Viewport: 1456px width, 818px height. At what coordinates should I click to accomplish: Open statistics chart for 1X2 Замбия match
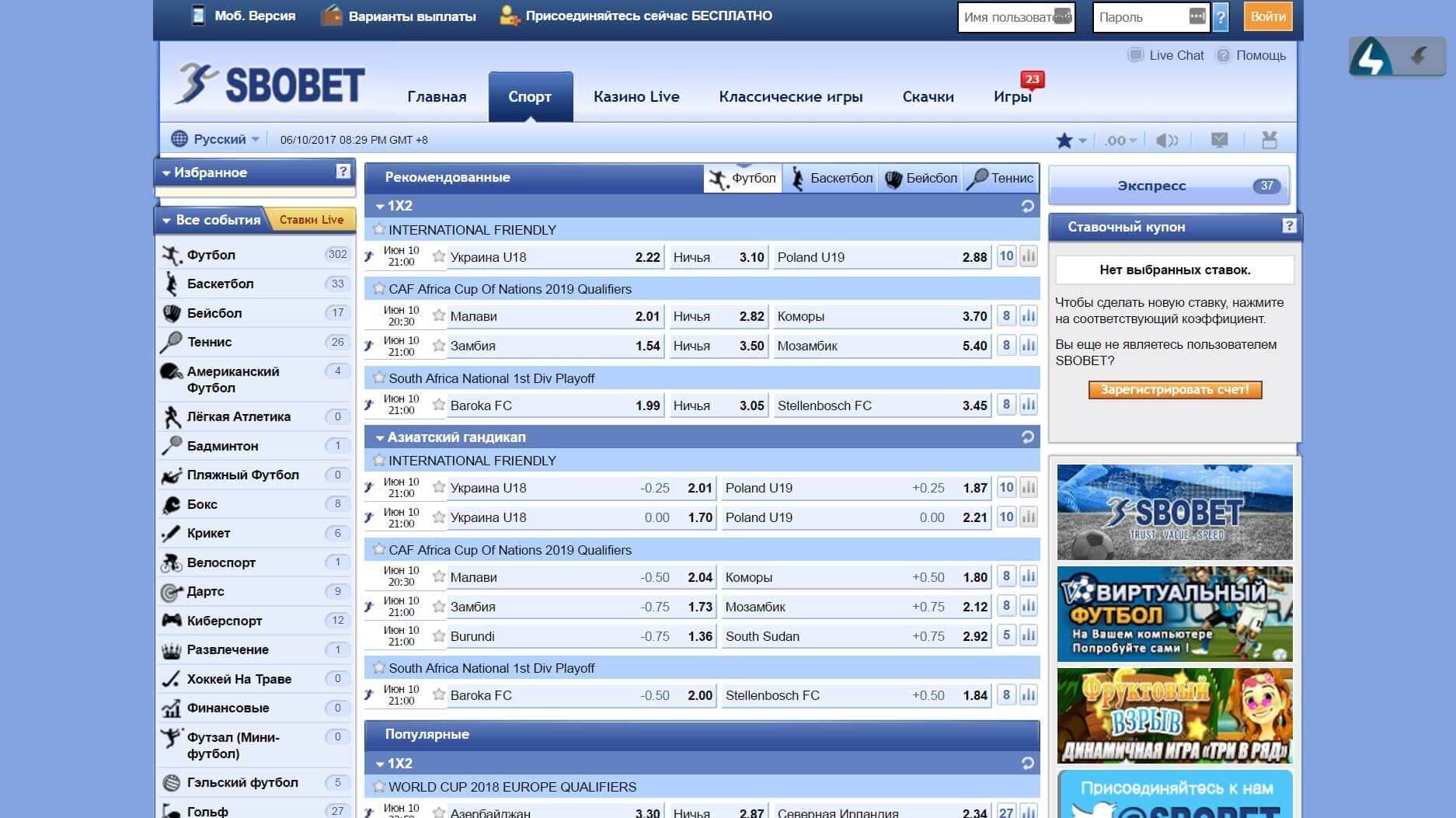1028,345
